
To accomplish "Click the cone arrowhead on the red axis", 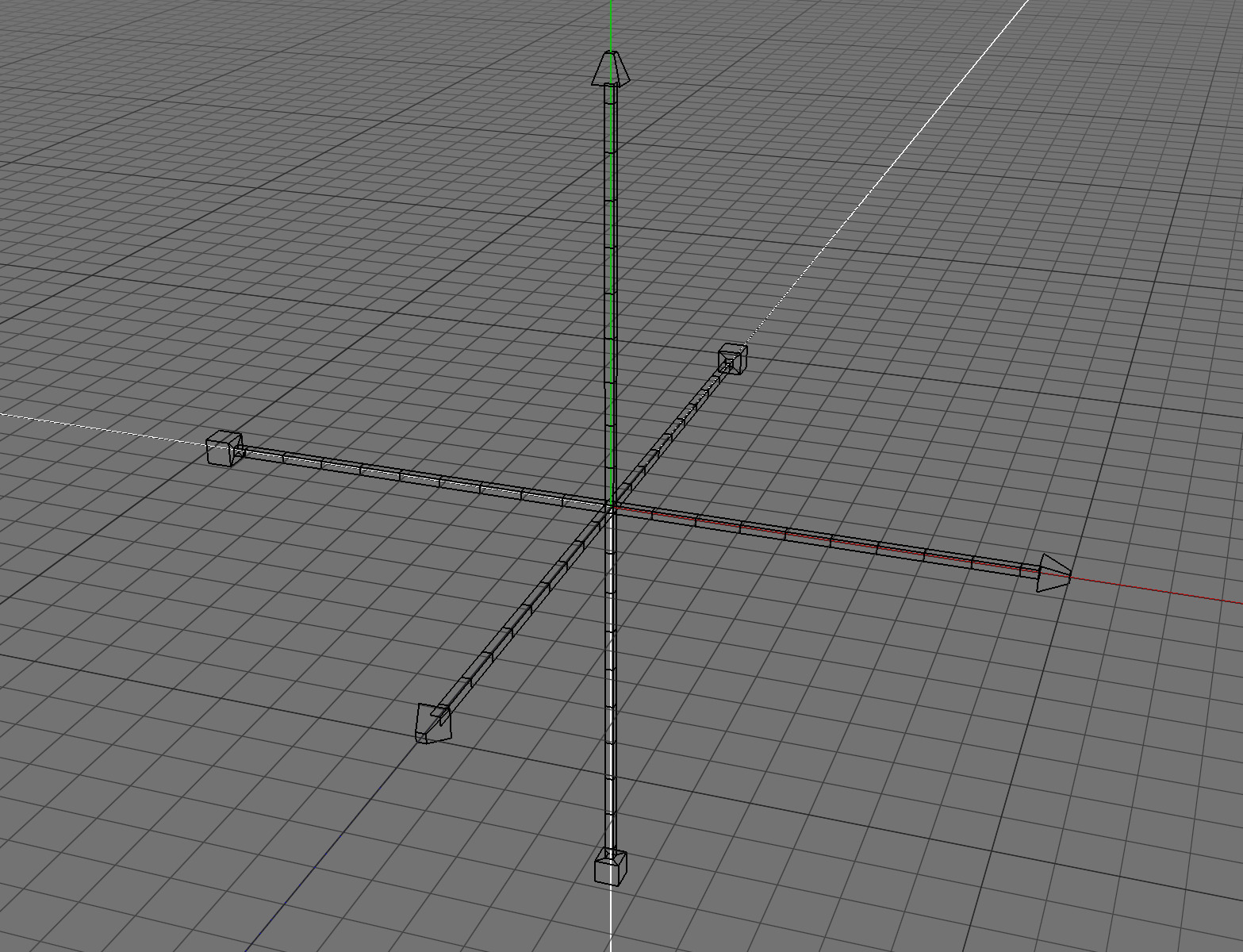I will (x=1055, y=574).
